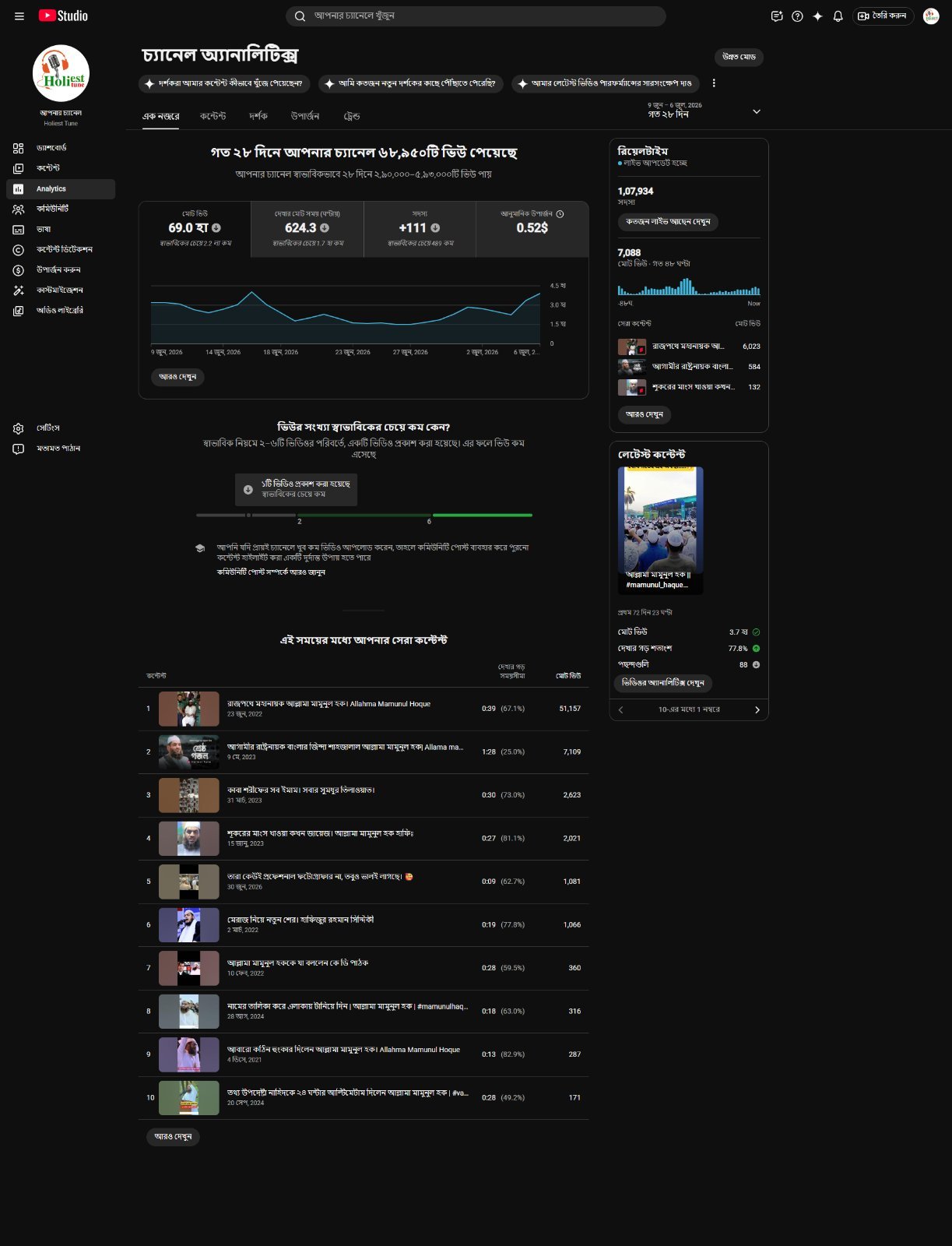Open Customization (কাস্টমাইজেশন) in the sidebar
Screen dimensions: 952x1246
click(61, 290)
